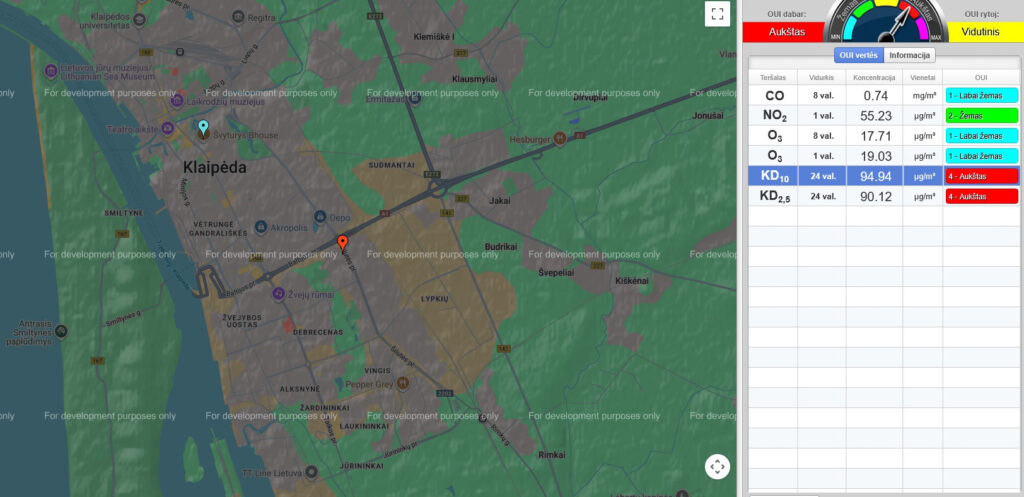The image size is (1024, 497).
Task: Click the red Aukštas badge for KD10
Action: pos(981,176)
